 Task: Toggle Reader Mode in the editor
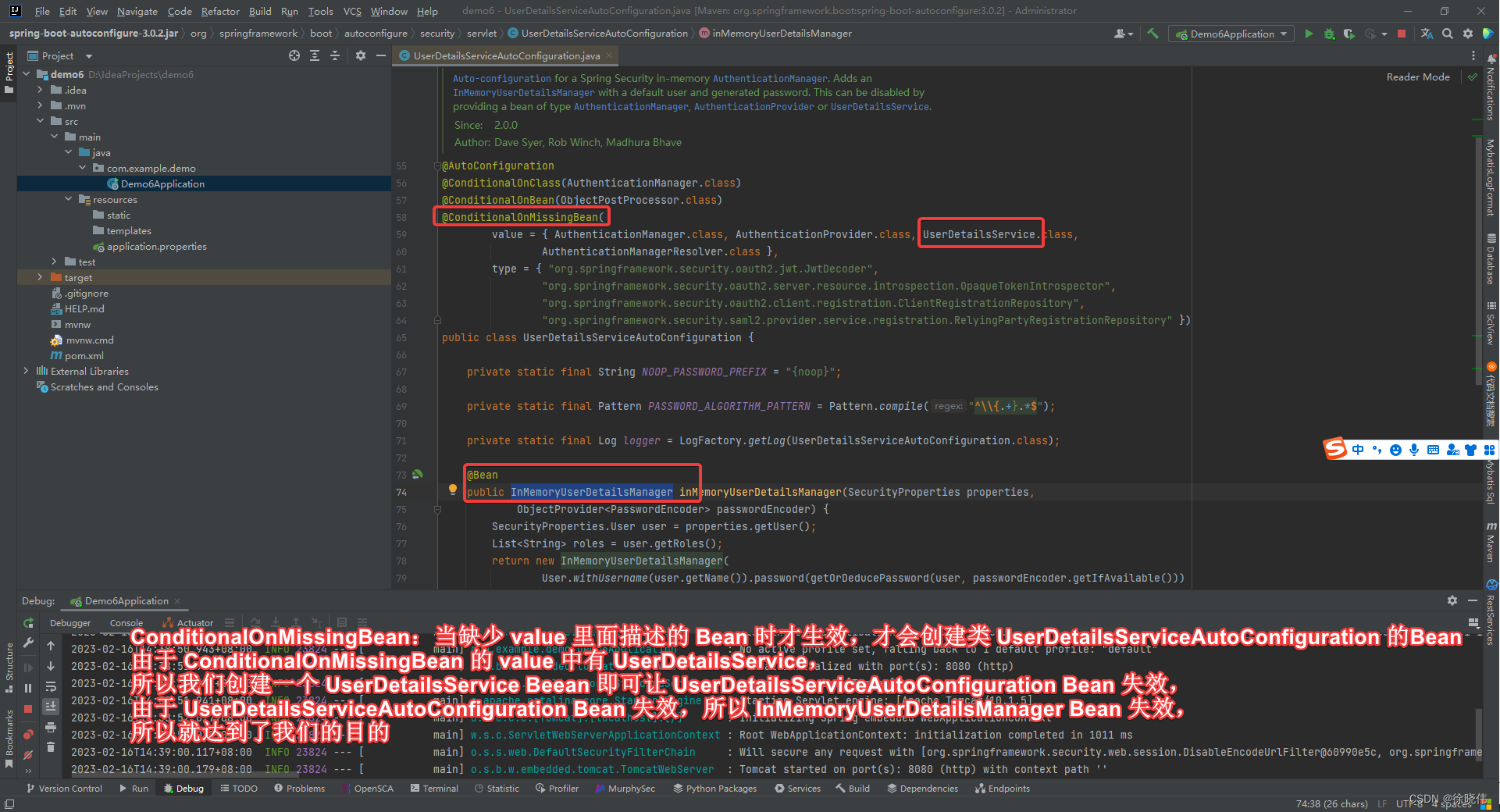[1417, 77]
